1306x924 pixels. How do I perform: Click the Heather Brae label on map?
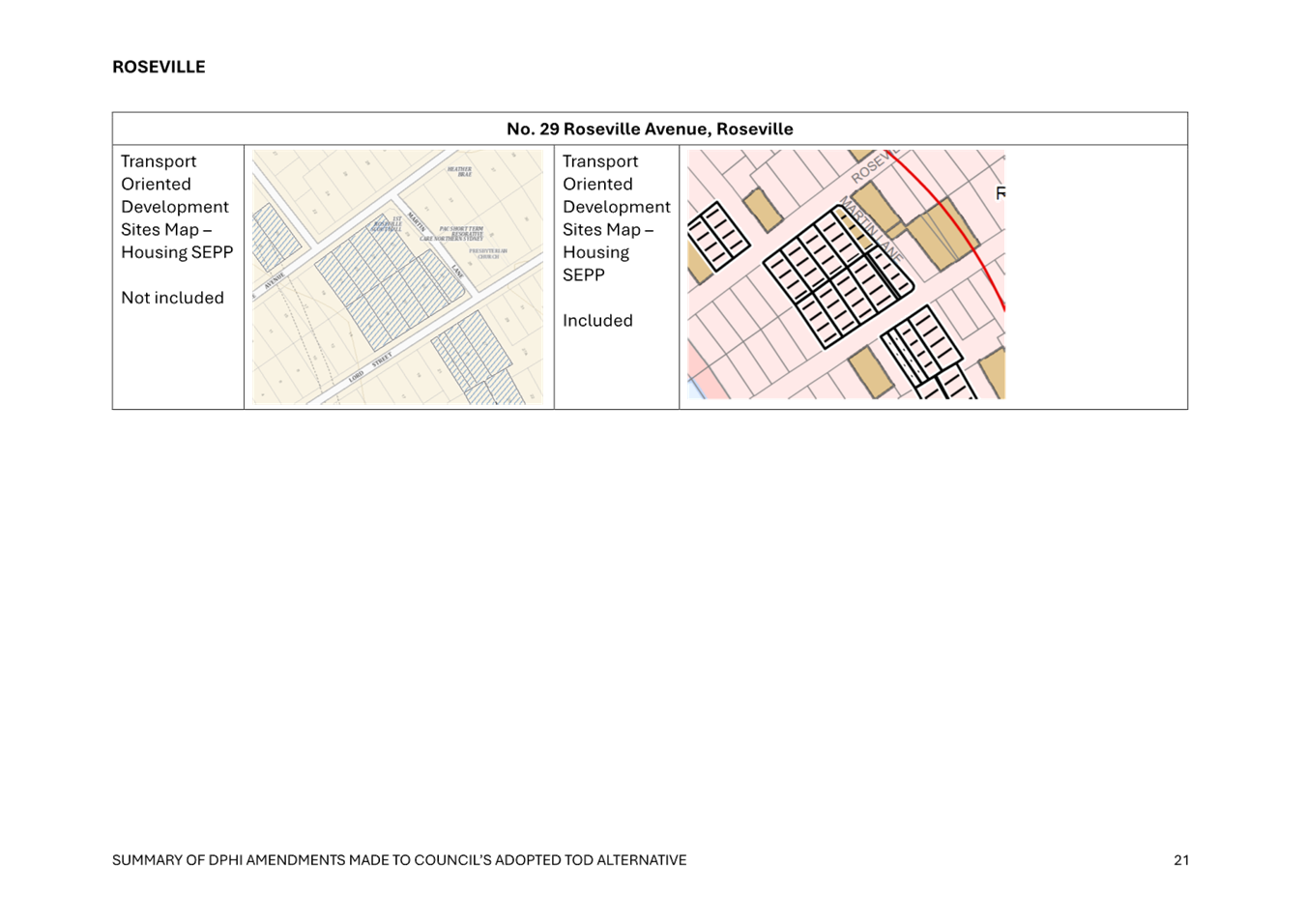460,172
